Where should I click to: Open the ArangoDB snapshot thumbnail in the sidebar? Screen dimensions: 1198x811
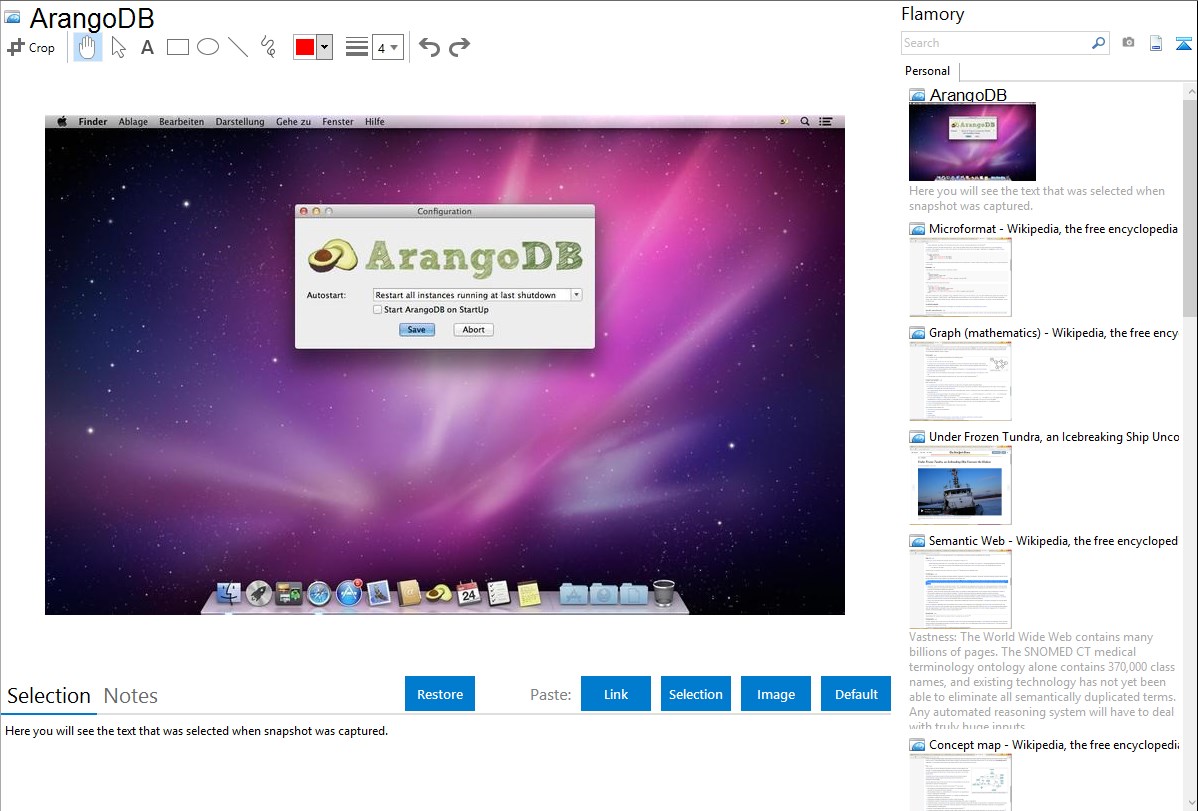coord(972,142)
